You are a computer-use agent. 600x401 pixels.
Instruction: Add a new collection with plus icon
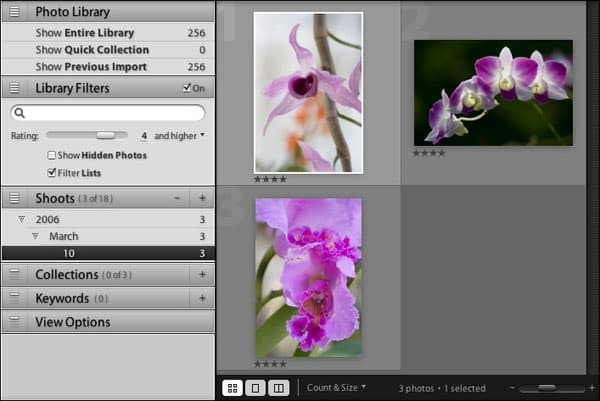pyautogui.click(x=202, y=274)
